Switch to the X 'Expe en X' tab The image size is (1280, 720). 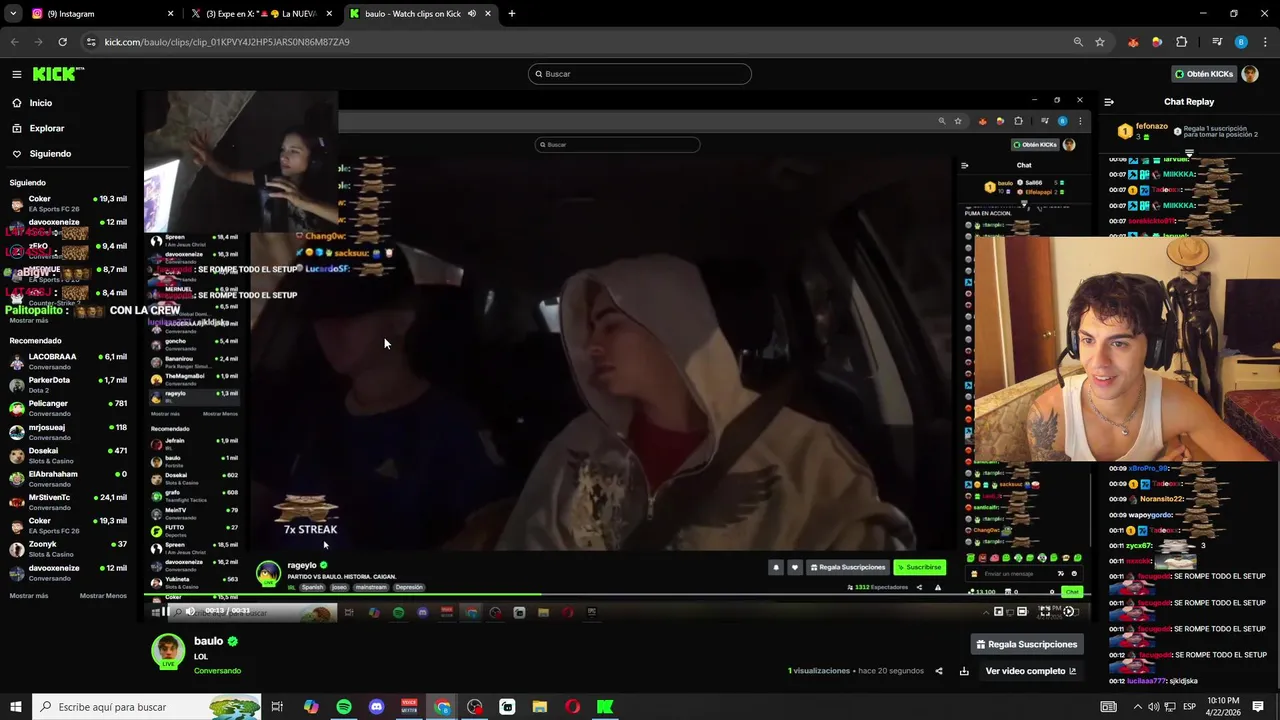[262, 14]
